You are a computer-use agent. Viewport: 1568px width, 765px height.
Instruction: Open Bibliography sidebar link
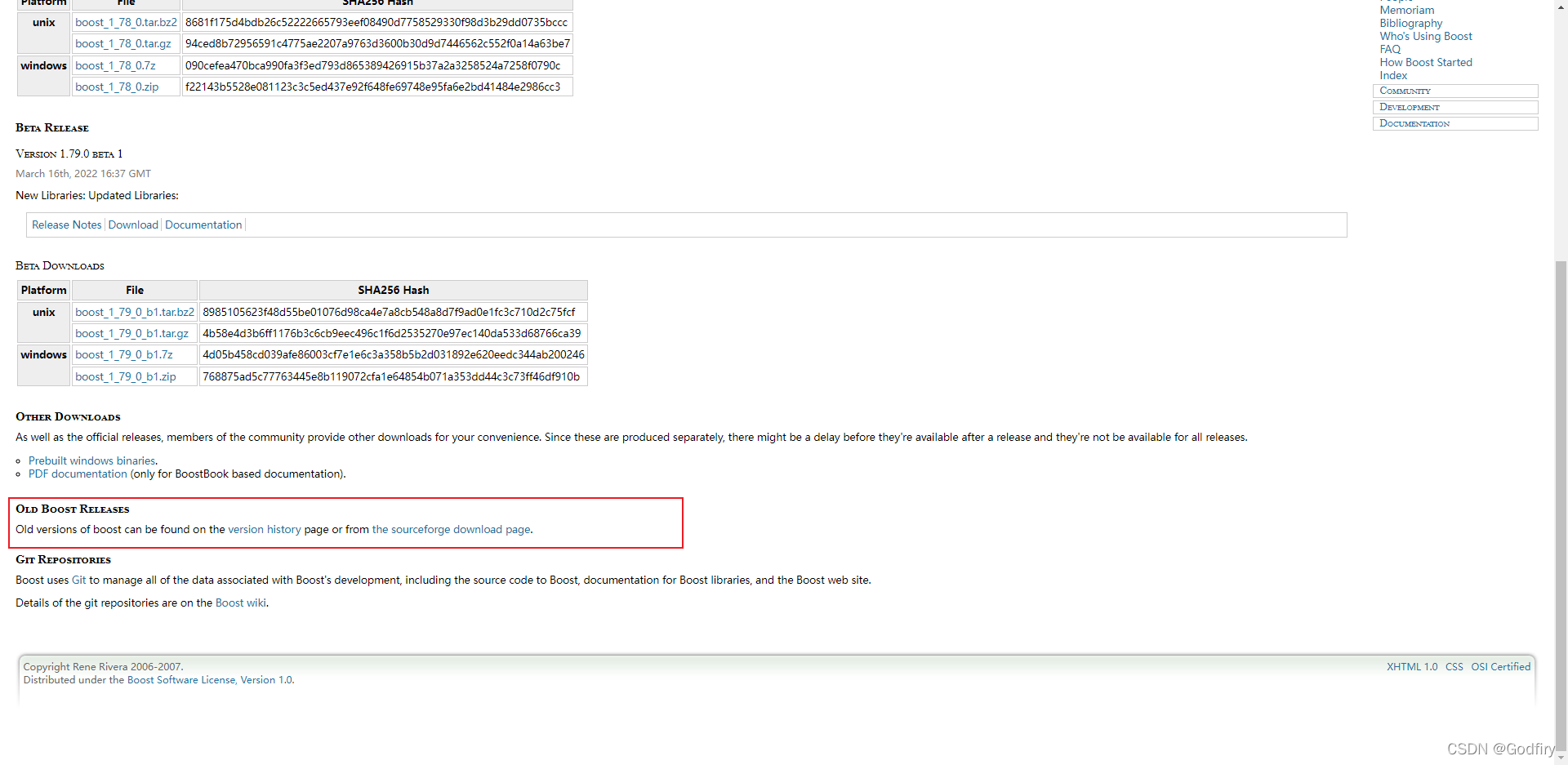(1411, 23)
